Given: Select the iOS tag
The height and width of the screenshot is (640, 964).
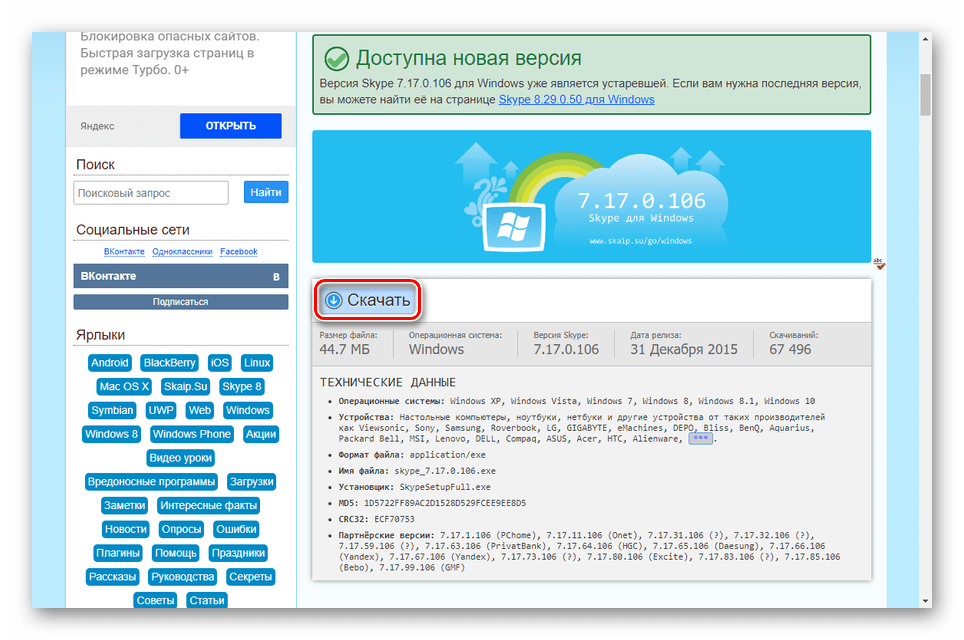Looking at the screenshot, I should [x=219, y=363].
